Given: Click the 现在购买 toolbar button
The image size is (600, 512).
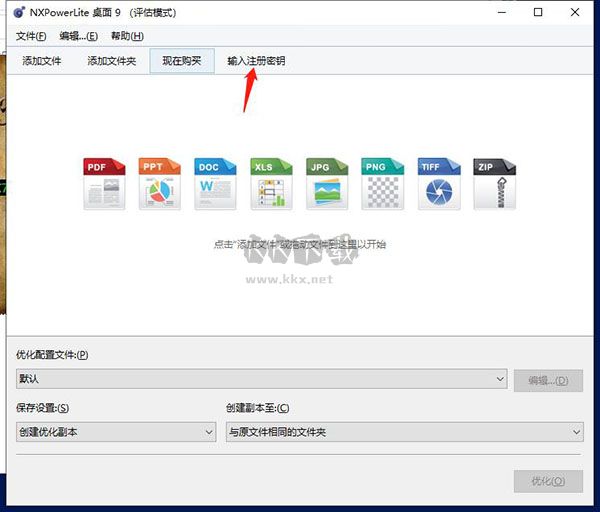Looking at the screenshot, I should [182, 61].
